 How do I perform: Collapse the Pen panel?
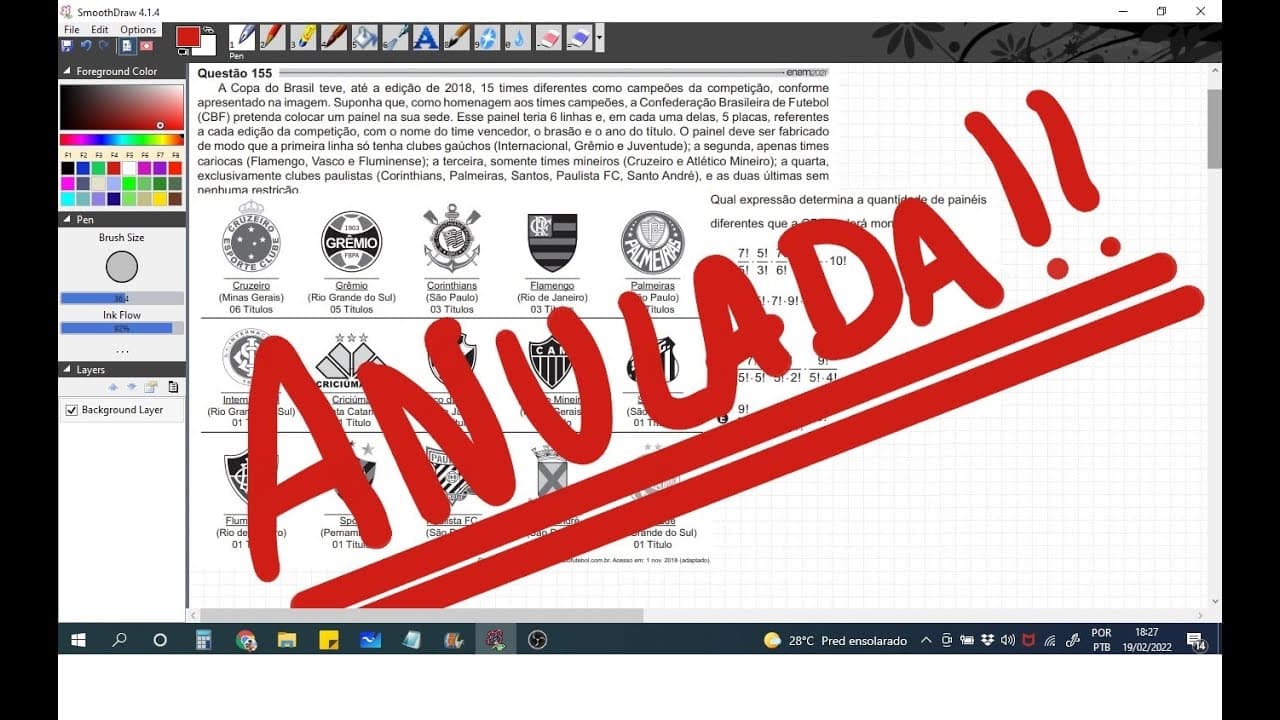(x=67, y=219)
